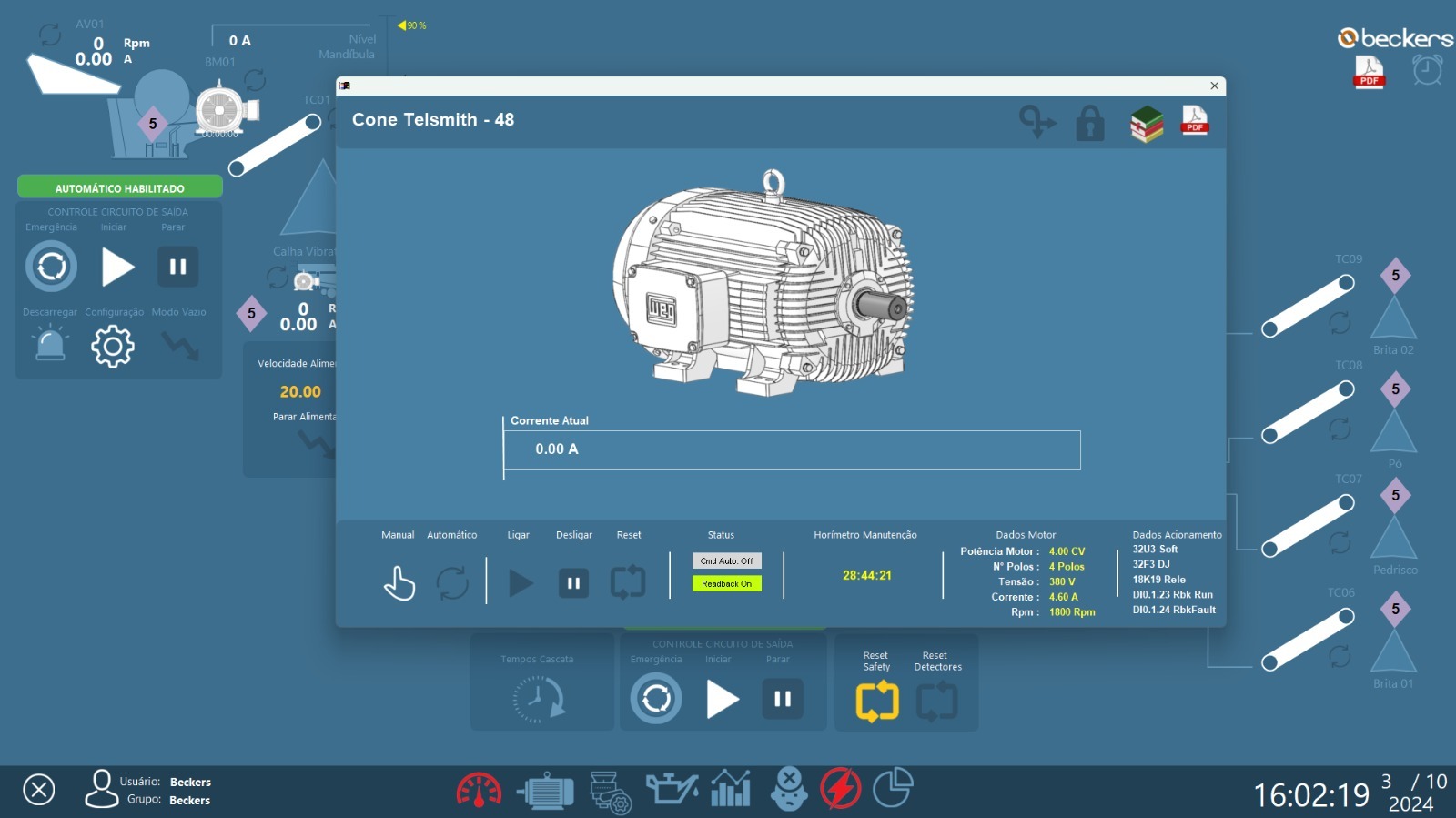The width and height of the screenshot is (1456, 818).
Task: Click Parar pause button in bottom control panel
Action: (x=783, y=699)
